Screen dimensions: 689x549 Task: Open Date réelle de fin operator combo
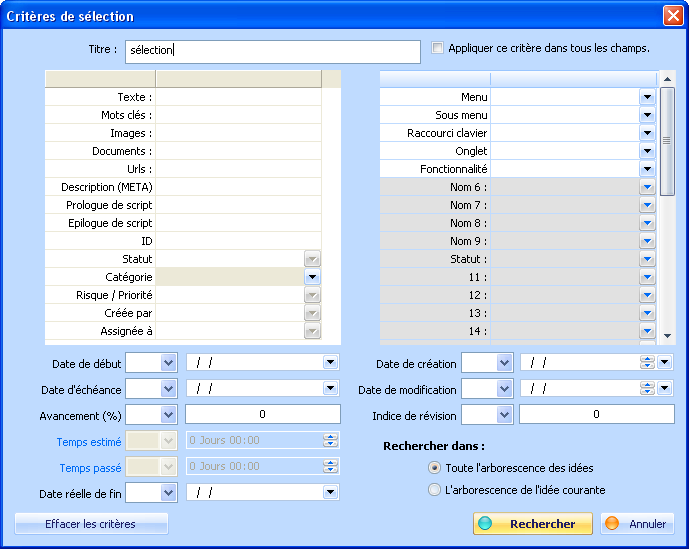[152, 493]
